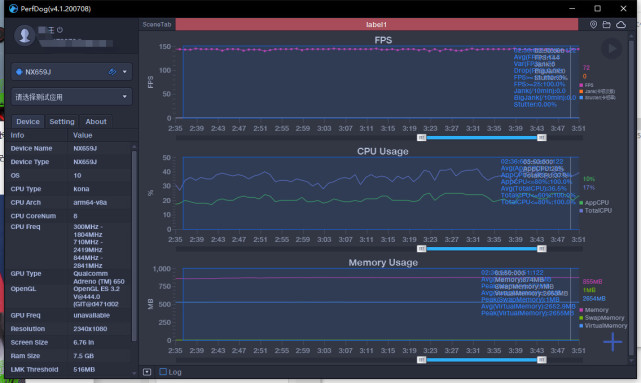This screenshot has width=641, height=383.
Task: Click the user avatar icon
Action: pyautogui.click(x=25, y=35)
